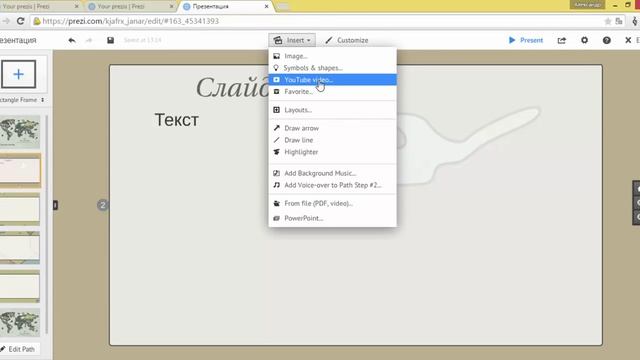Click the diagonal line icon beside Draw line
640x360 pixels.
coord(276,140)
